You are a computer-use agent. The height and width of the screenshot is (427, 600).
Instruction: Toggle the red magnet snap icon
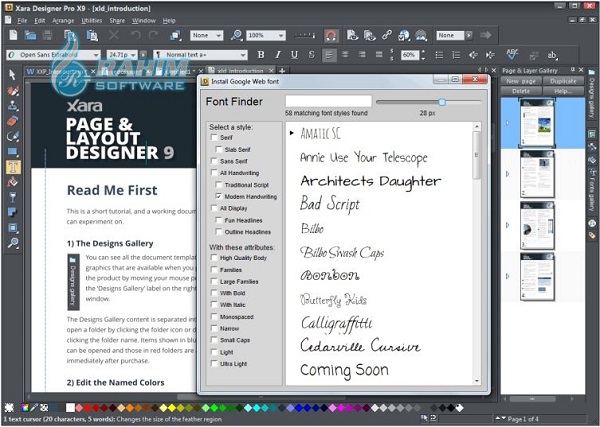(331, 36)
